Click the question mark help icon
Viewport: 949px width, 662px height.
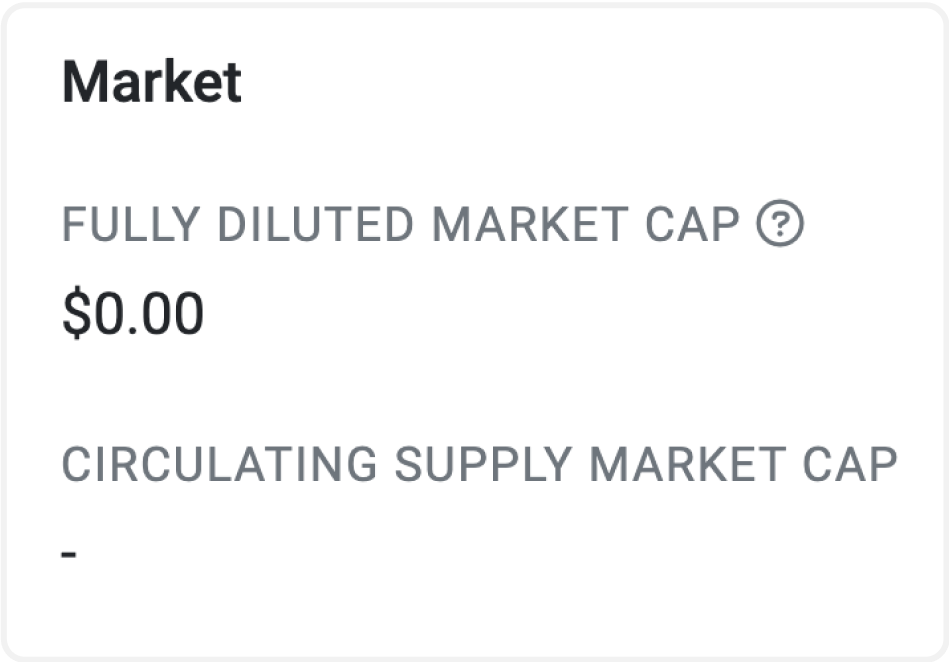click(x=780, y=223)
